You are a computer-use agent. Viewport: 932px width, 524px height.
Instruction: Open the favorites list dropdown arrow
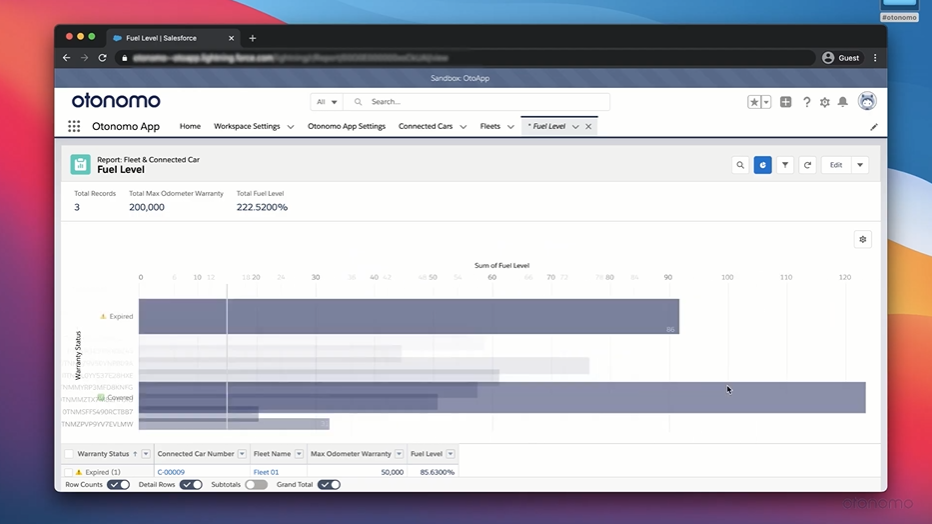point(766,102)
